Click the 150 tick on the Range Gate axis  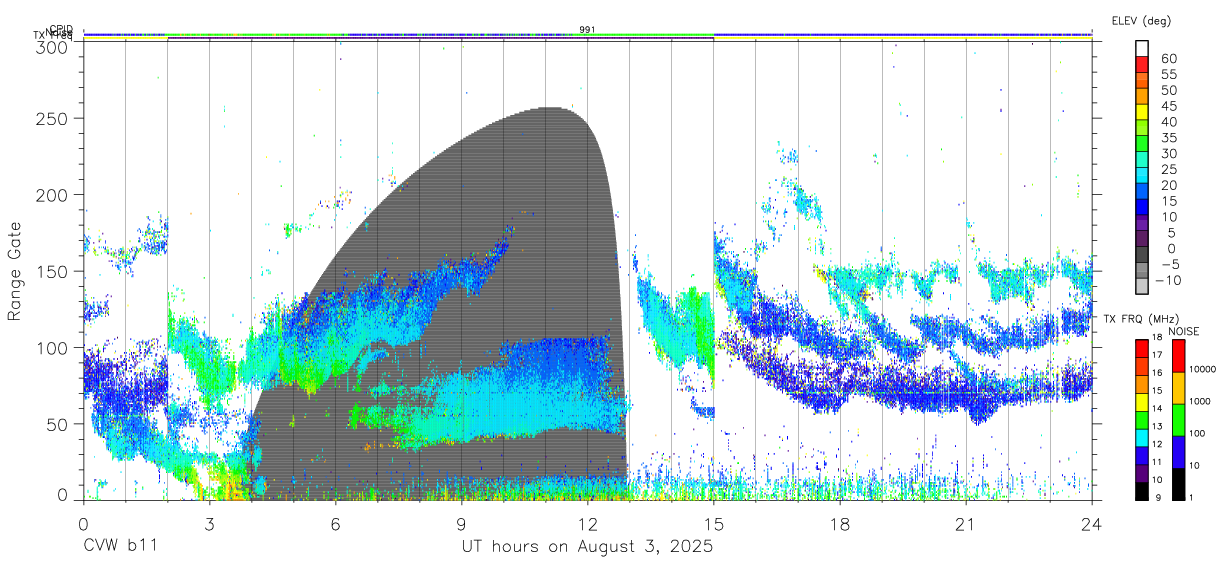point(52,271)
